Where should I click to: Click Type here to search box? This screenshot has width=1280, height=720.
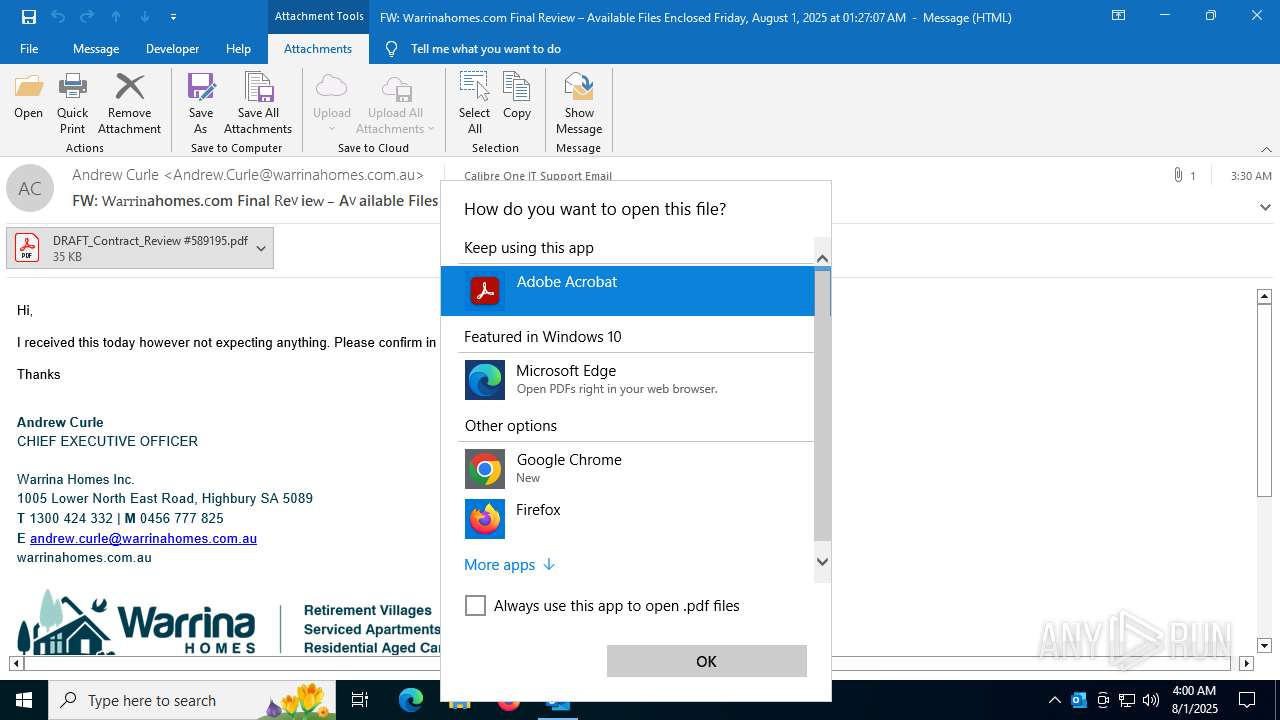tap(194, 700)
